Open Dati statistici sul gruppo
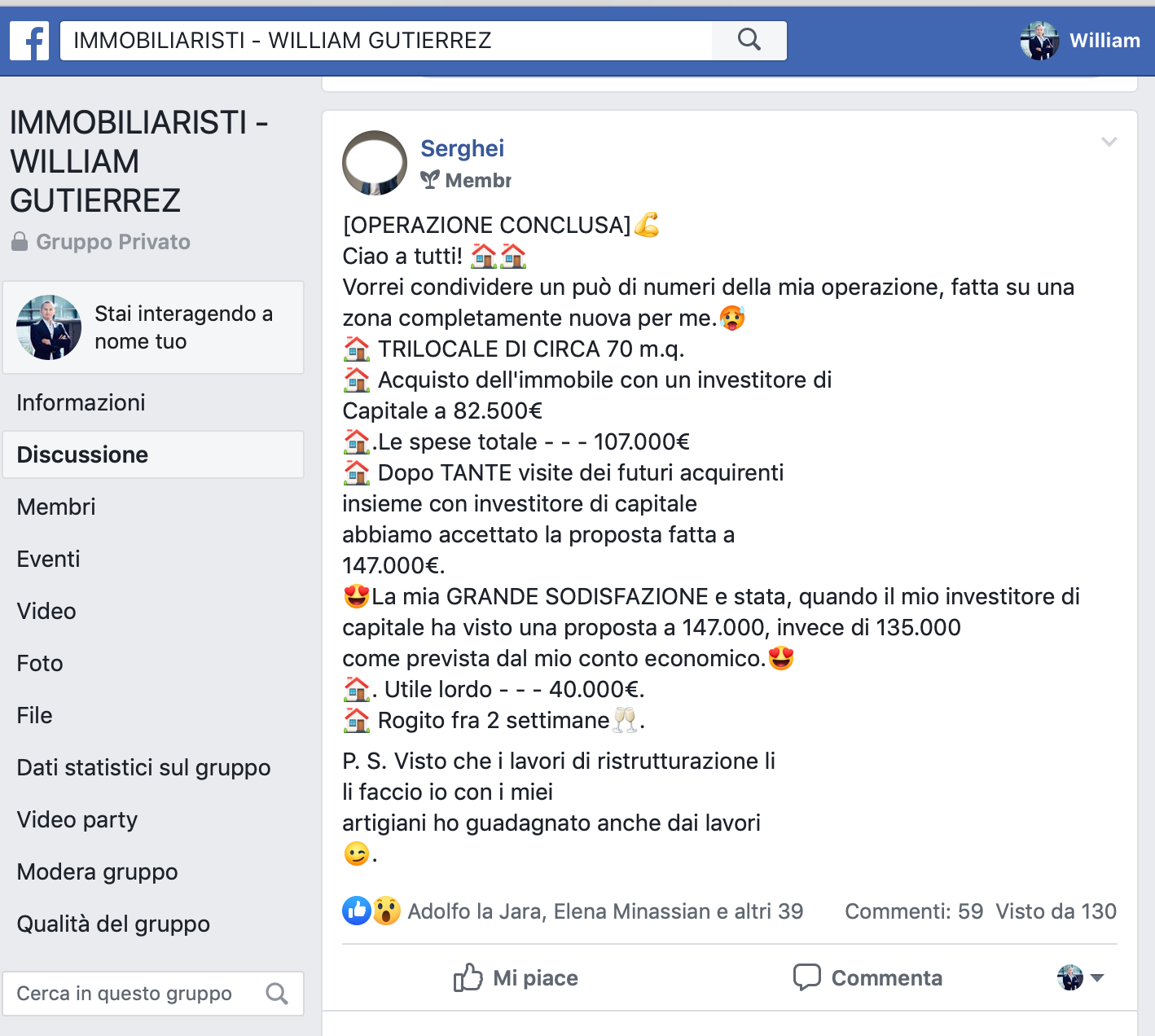 point(143,767)
